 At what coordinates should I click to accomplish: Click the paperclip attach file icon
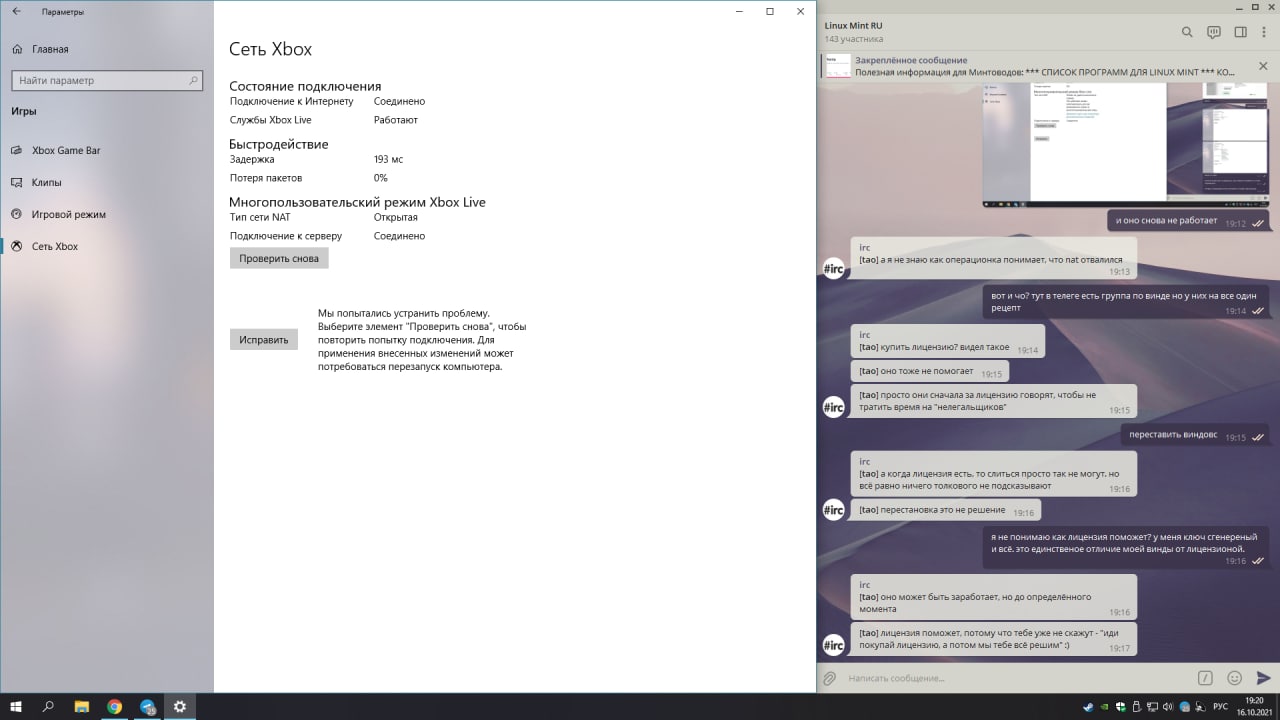829,678
